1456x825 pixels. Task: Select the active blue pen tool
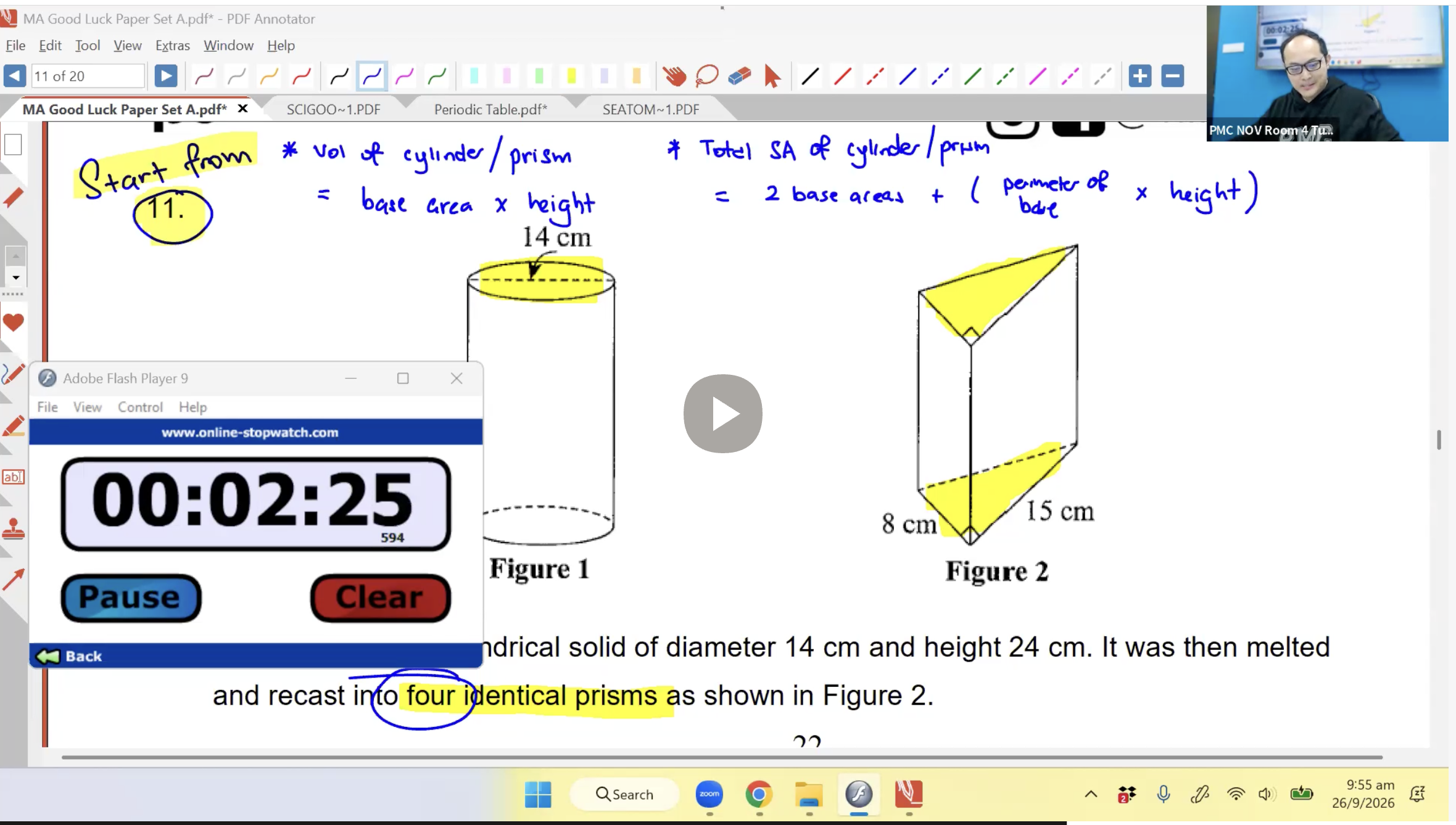coord(372,76)
